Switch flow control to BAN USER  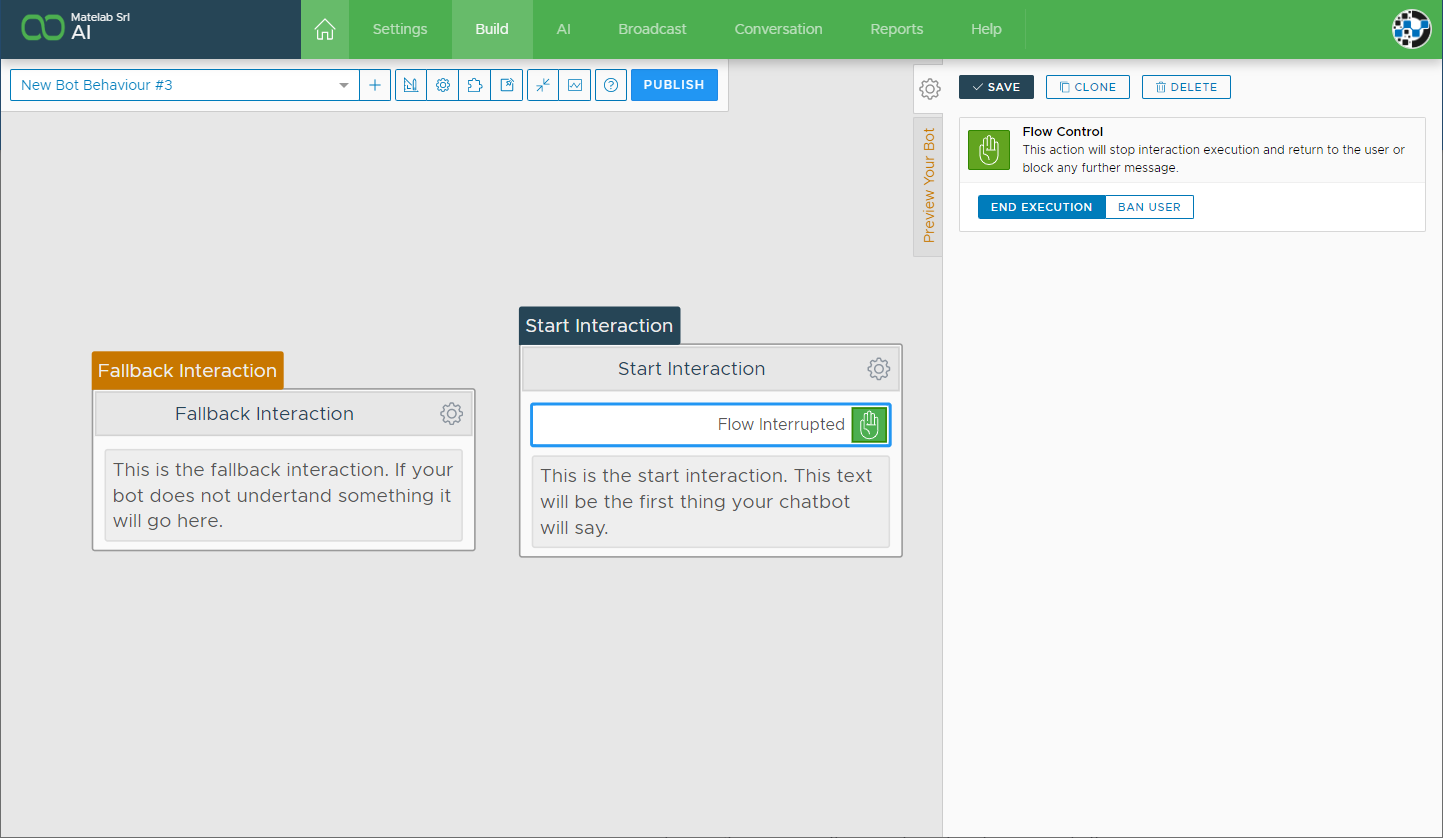(x=1149, y=207)
